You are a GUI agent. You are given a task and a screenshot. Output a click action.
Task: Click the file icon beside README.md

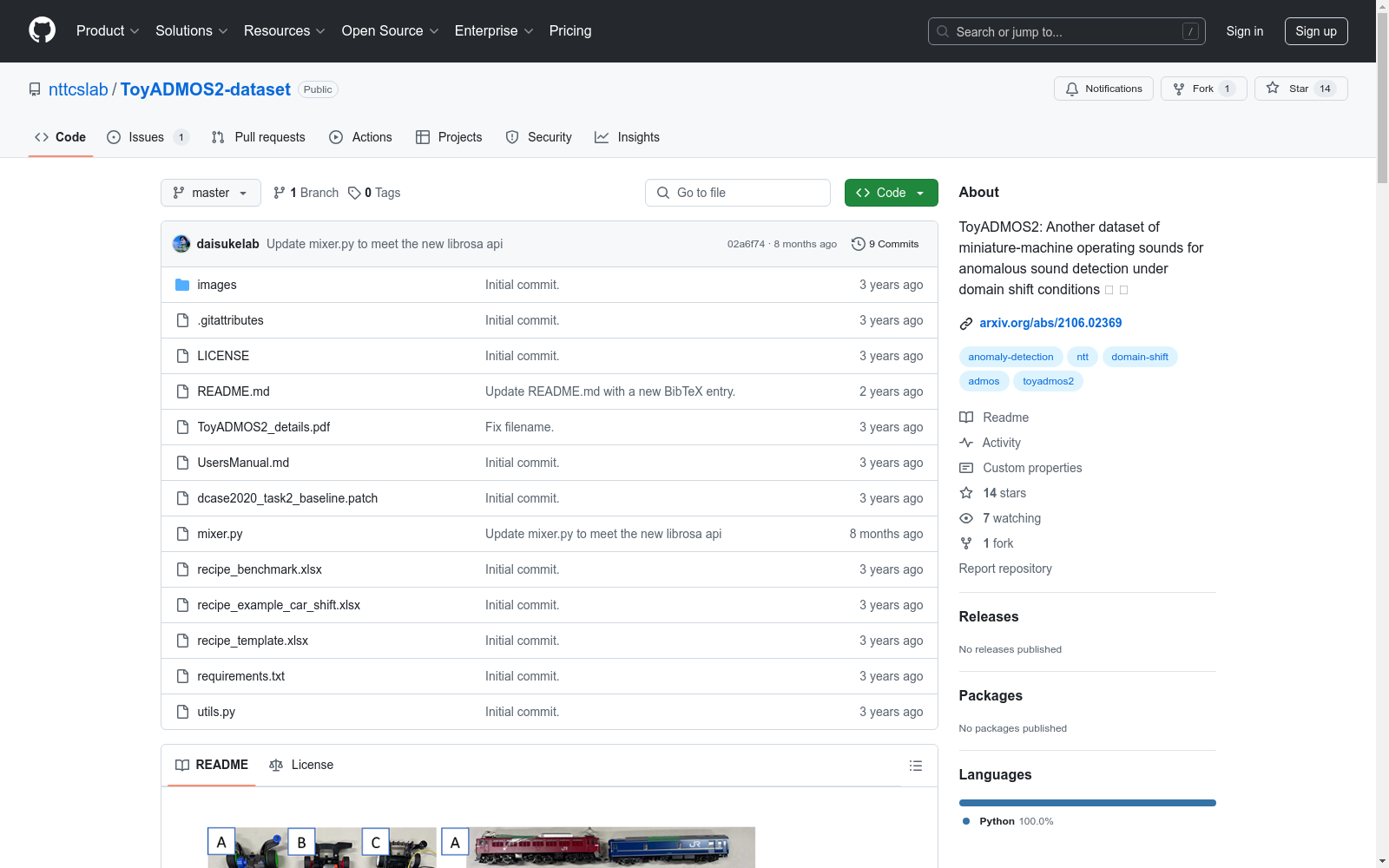(x=182, y=391)
